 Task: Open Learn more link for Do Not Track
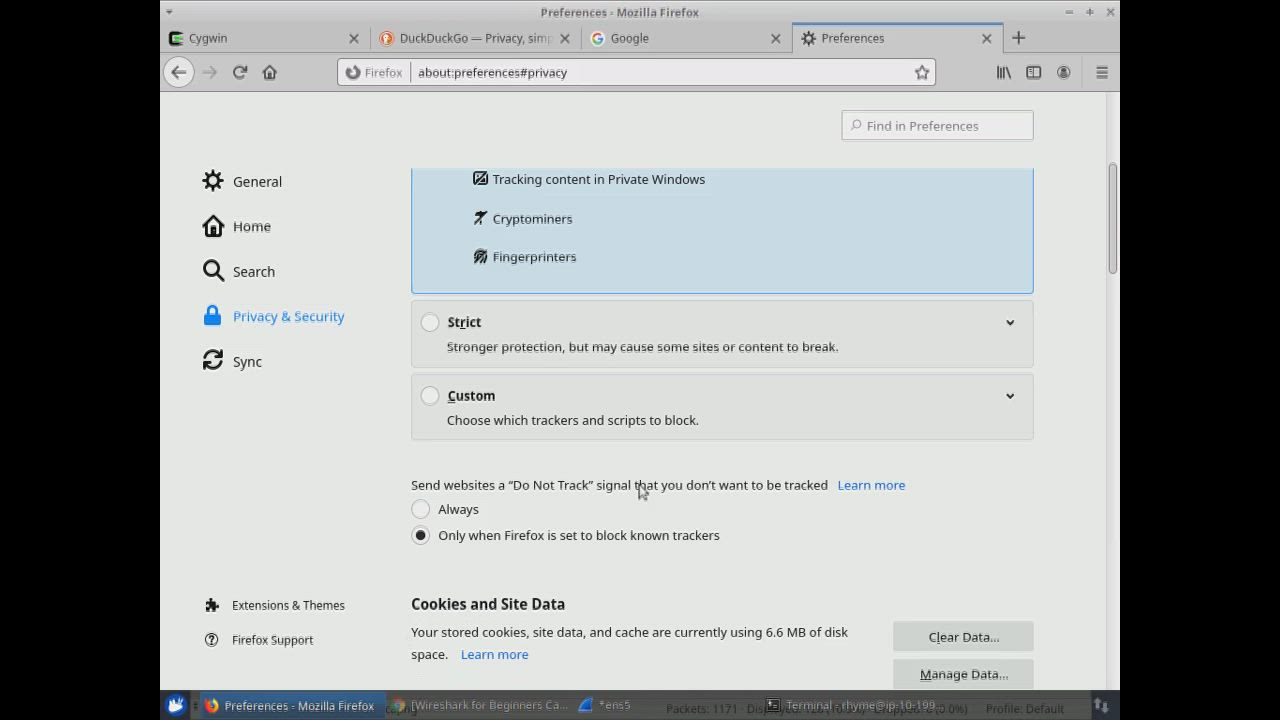coord(871,485)
